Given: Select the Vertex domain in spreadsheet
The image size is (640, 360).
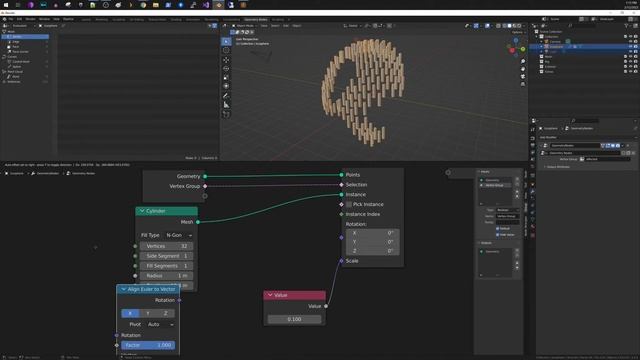Looking at the screenshot, I should click(24, 36).
